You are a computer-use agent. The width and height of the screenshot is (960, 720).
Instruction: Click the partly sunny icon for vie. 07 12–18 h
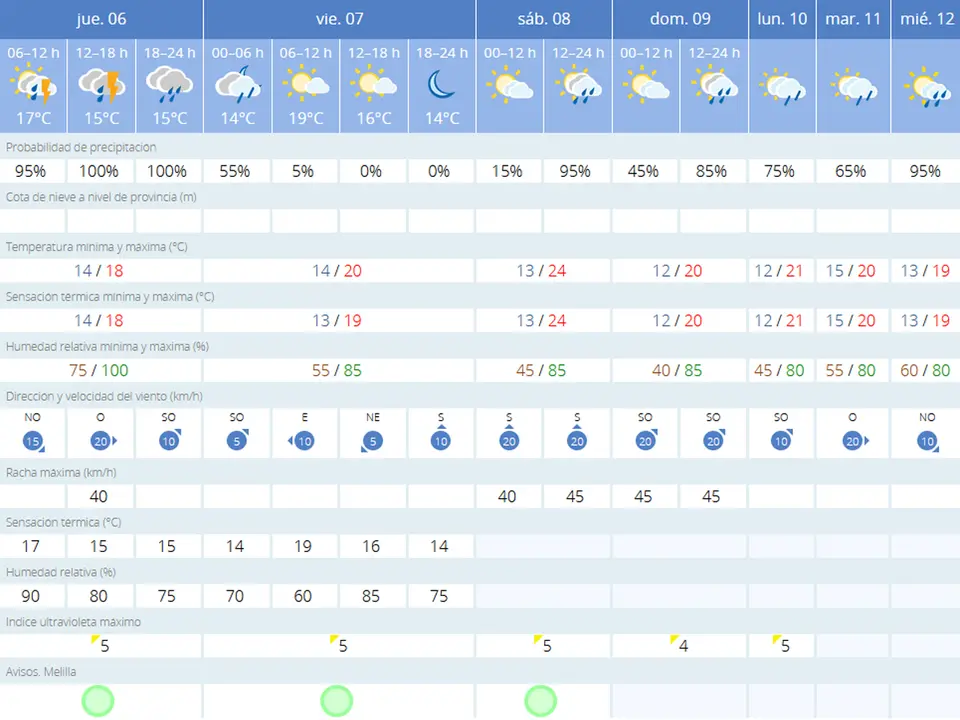pyautogui.click(x=373, y=84)
